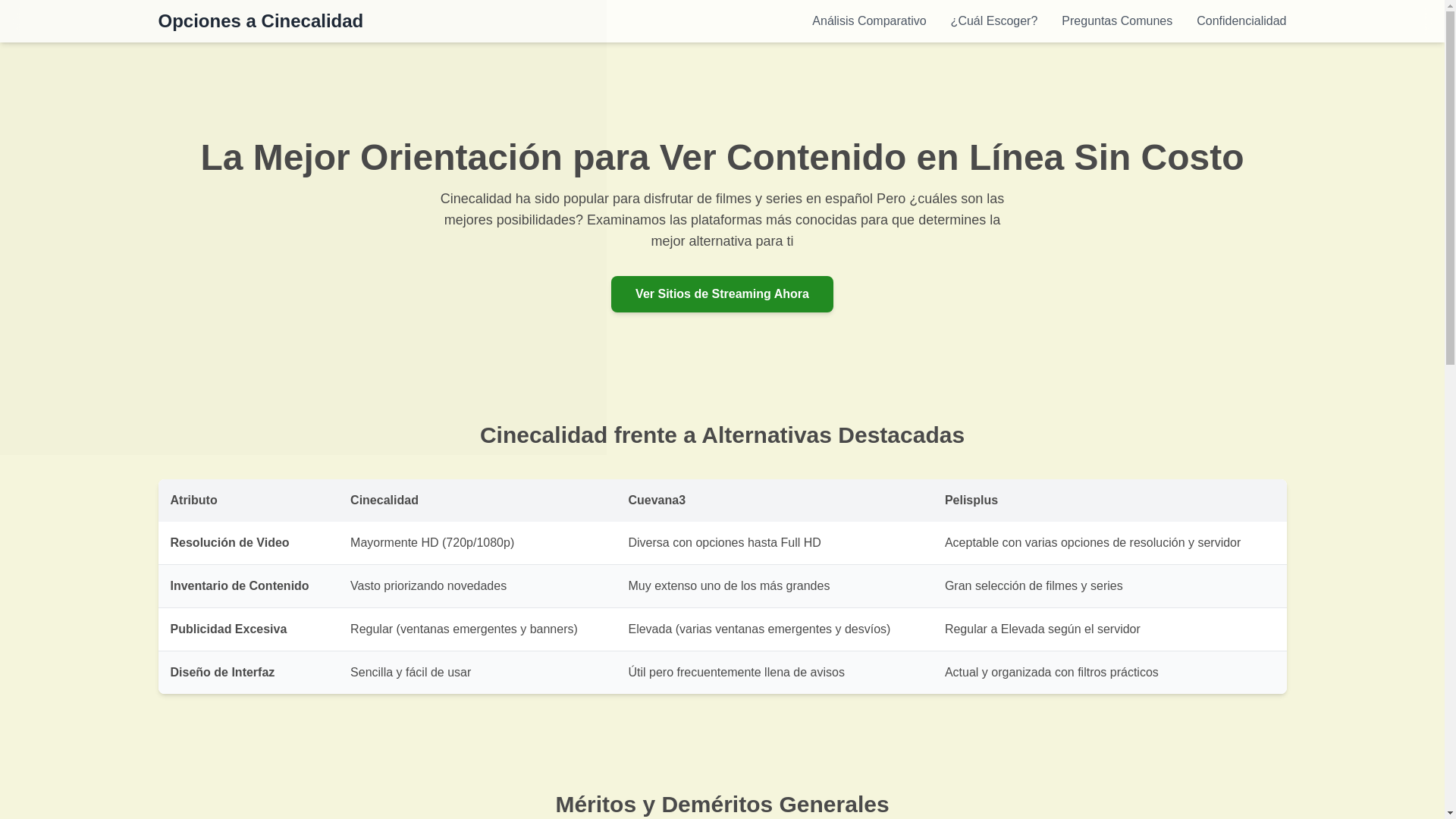Go to Análisis Comparativo in the navigation
Screen dimensions: 1456x819
(869, 21)
